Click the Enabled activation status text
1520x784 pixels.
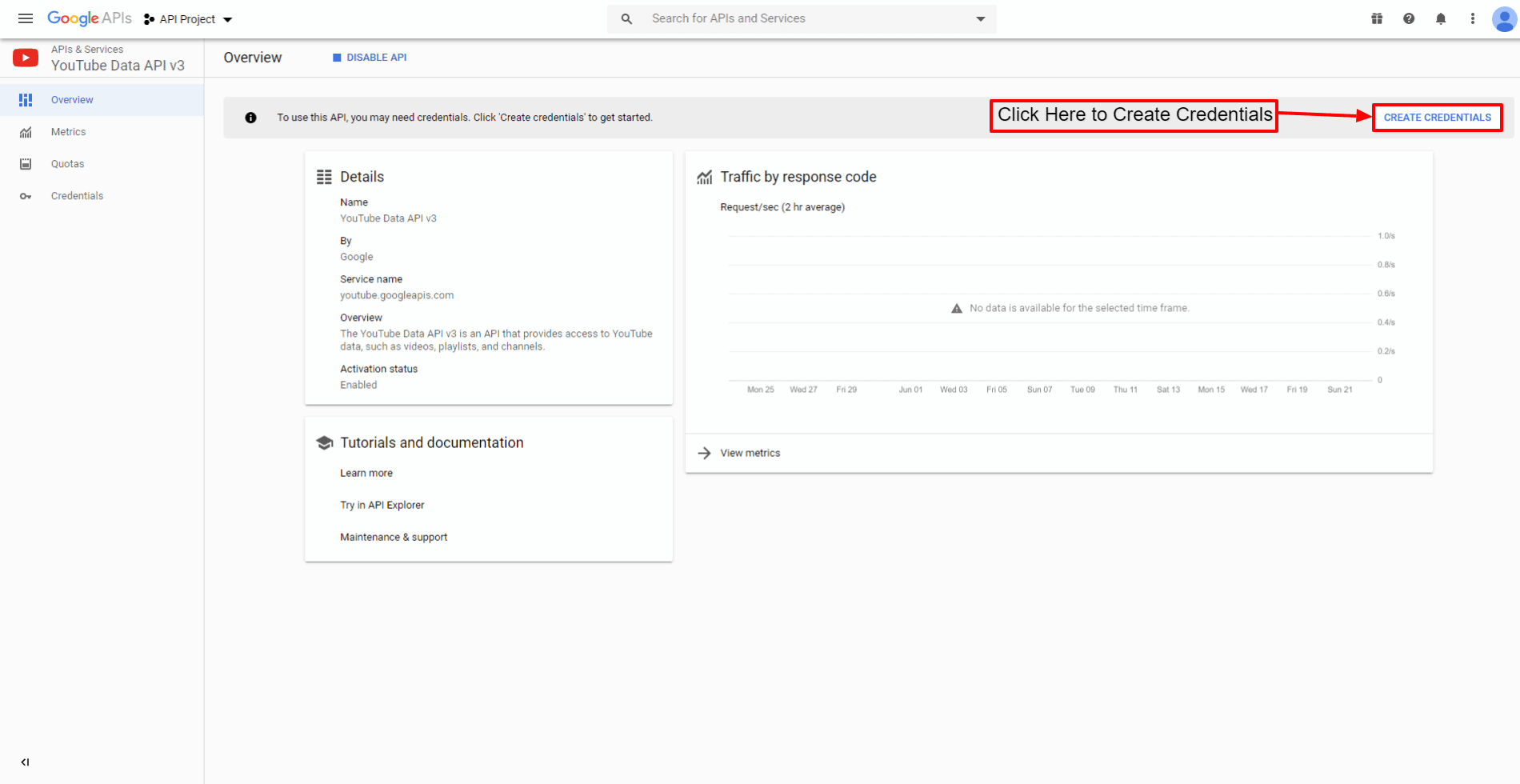point(358,385)
